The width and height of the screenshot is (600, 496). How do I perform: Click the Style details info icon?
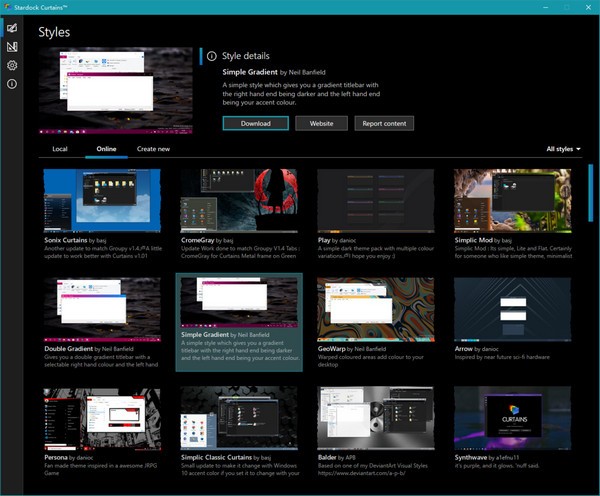[211, 56]
